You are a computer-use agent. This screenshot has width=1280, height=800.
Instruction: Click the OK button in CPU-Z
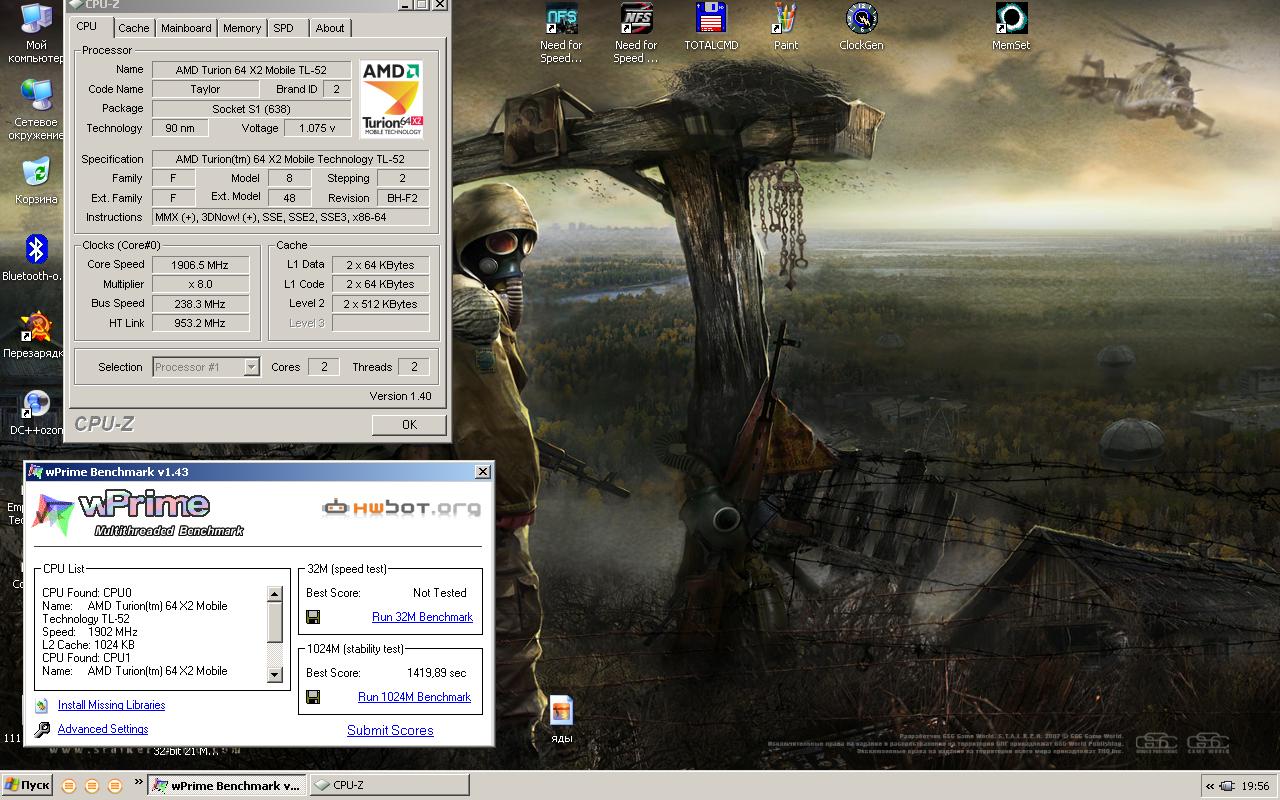(409, 425)
